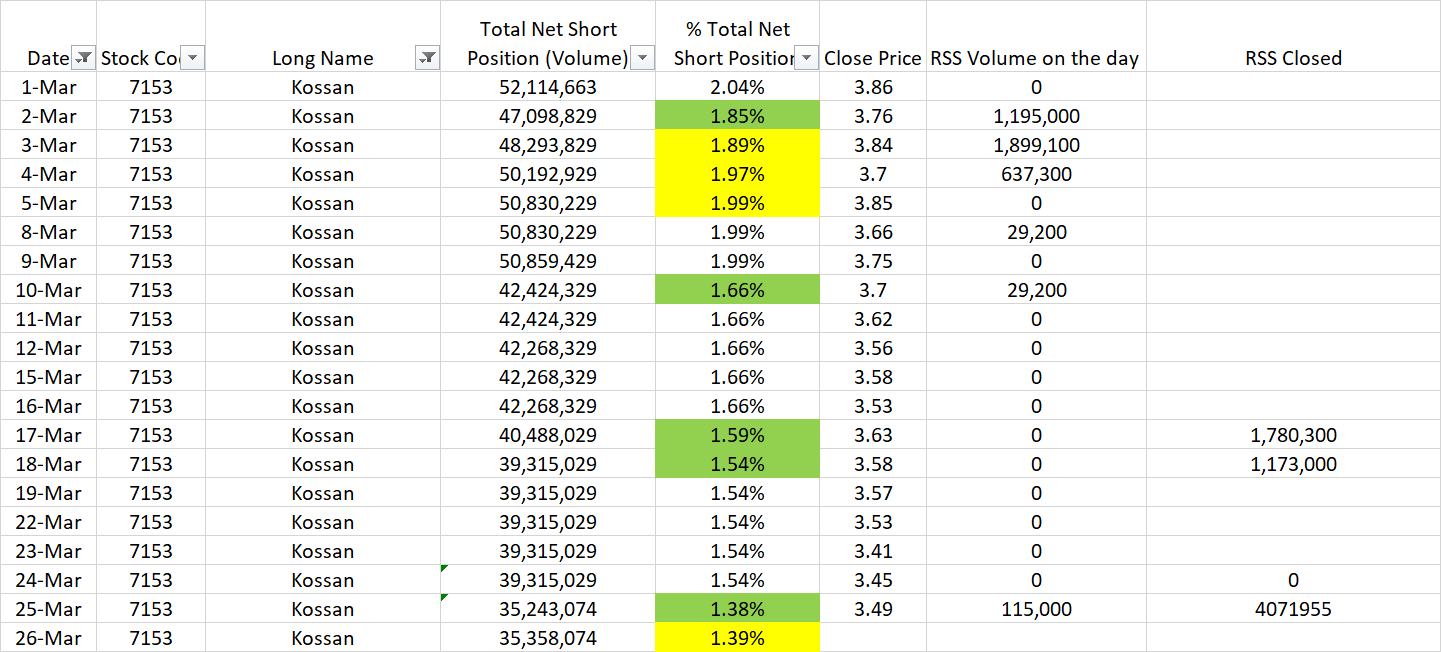Select the yellow-highlighted 1.89% cell
The height and width of the screenshot is (652, 1441).
737,144
